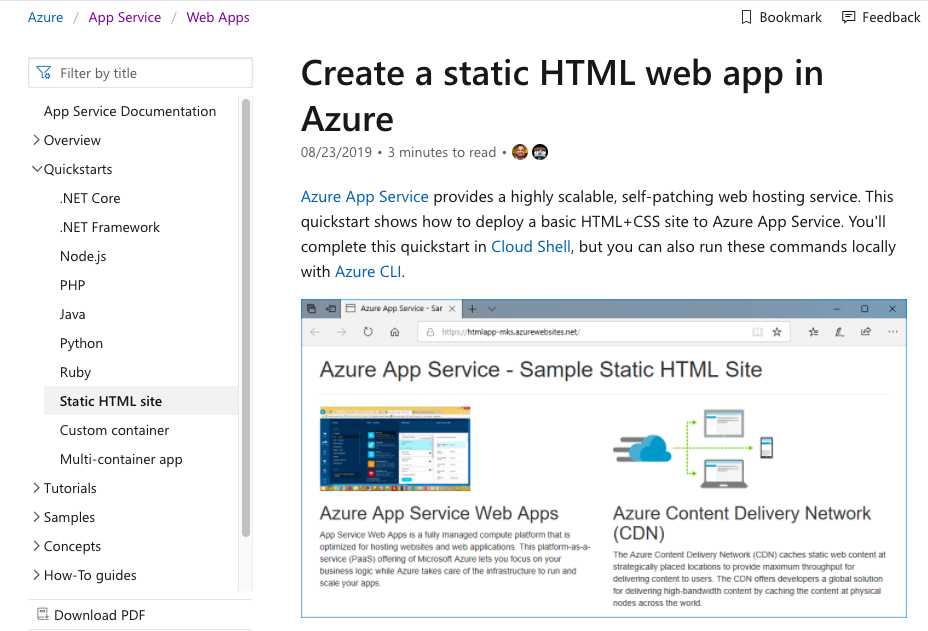Click the first contributor avatar
Screen dimensions: 928x631
520,152
